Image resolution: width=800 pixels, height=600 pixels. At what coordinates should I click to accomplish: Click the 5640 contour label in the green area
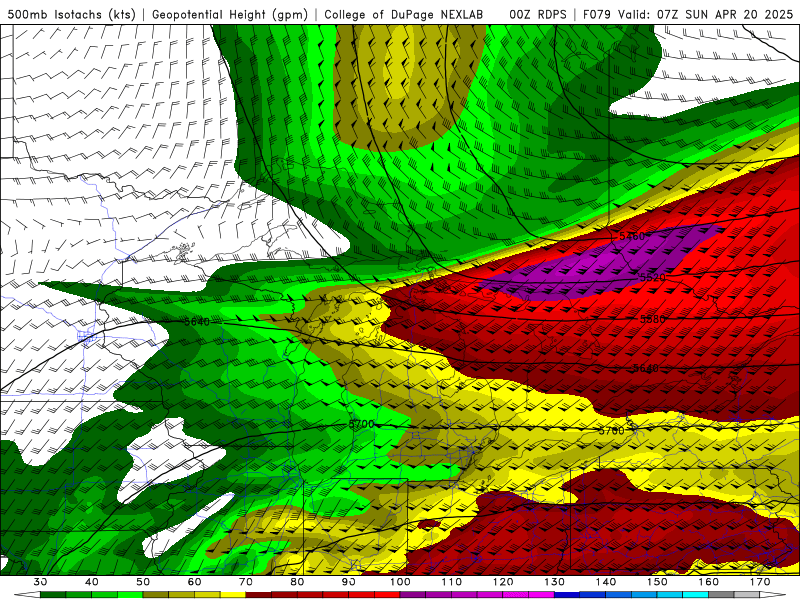pos(197,322)
